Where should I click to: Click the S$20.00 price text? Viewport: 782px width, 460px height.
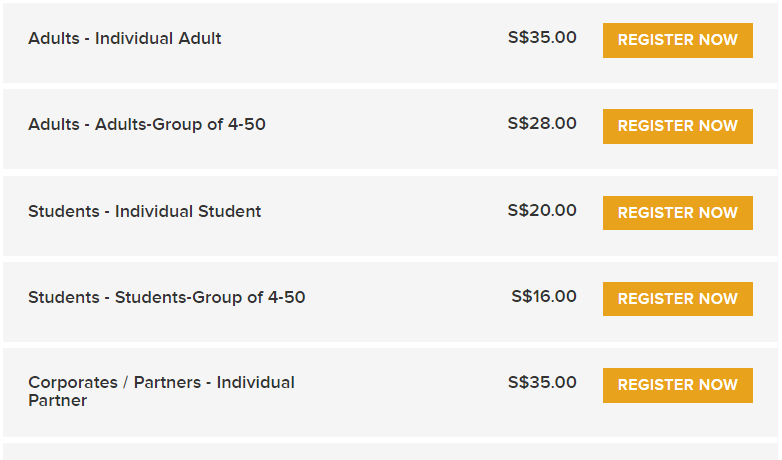point(542,210)
